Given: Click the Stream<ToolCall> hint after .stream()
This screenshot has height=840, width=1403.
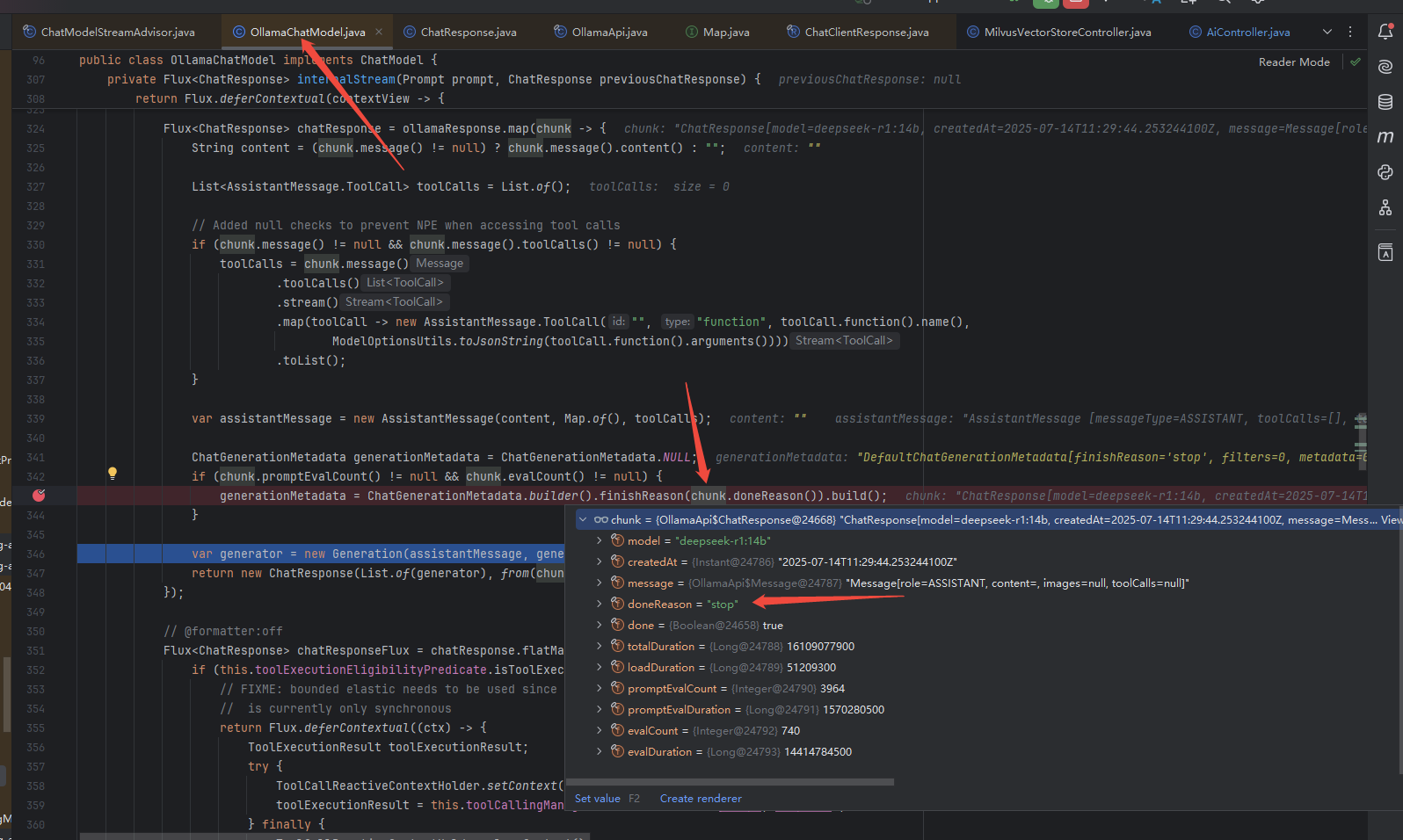Looking at the screenshot, I should click(394, 302).
